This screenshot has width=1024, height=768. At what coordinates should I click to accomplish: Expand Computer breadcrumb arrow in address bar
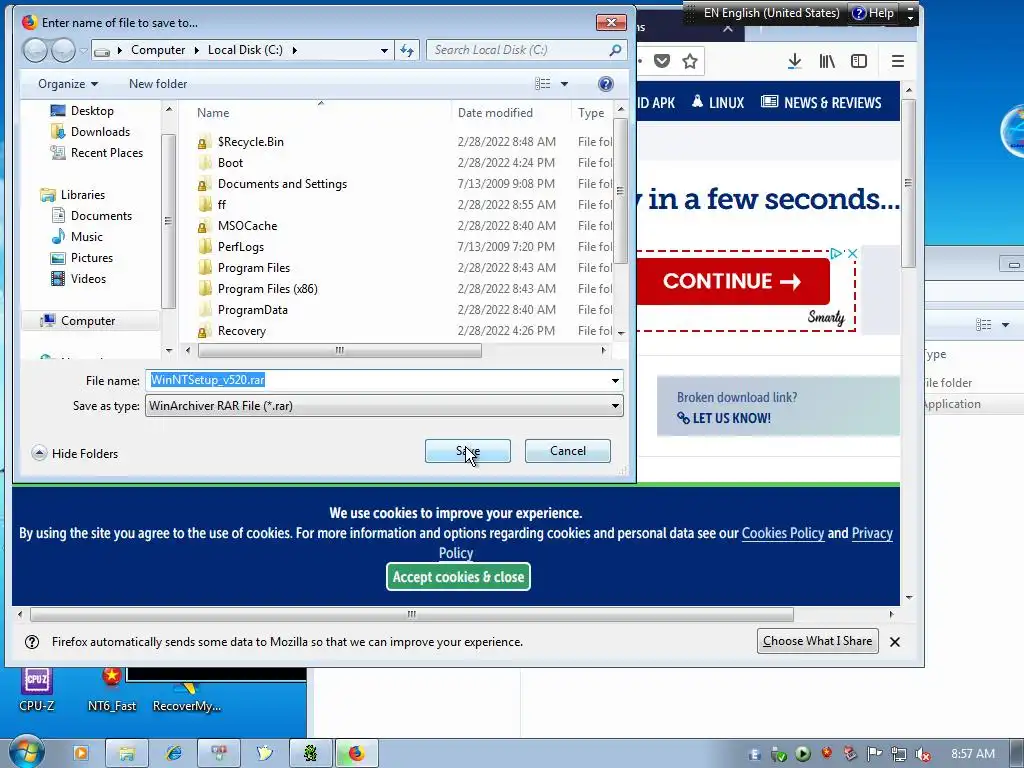click(197, 50)
